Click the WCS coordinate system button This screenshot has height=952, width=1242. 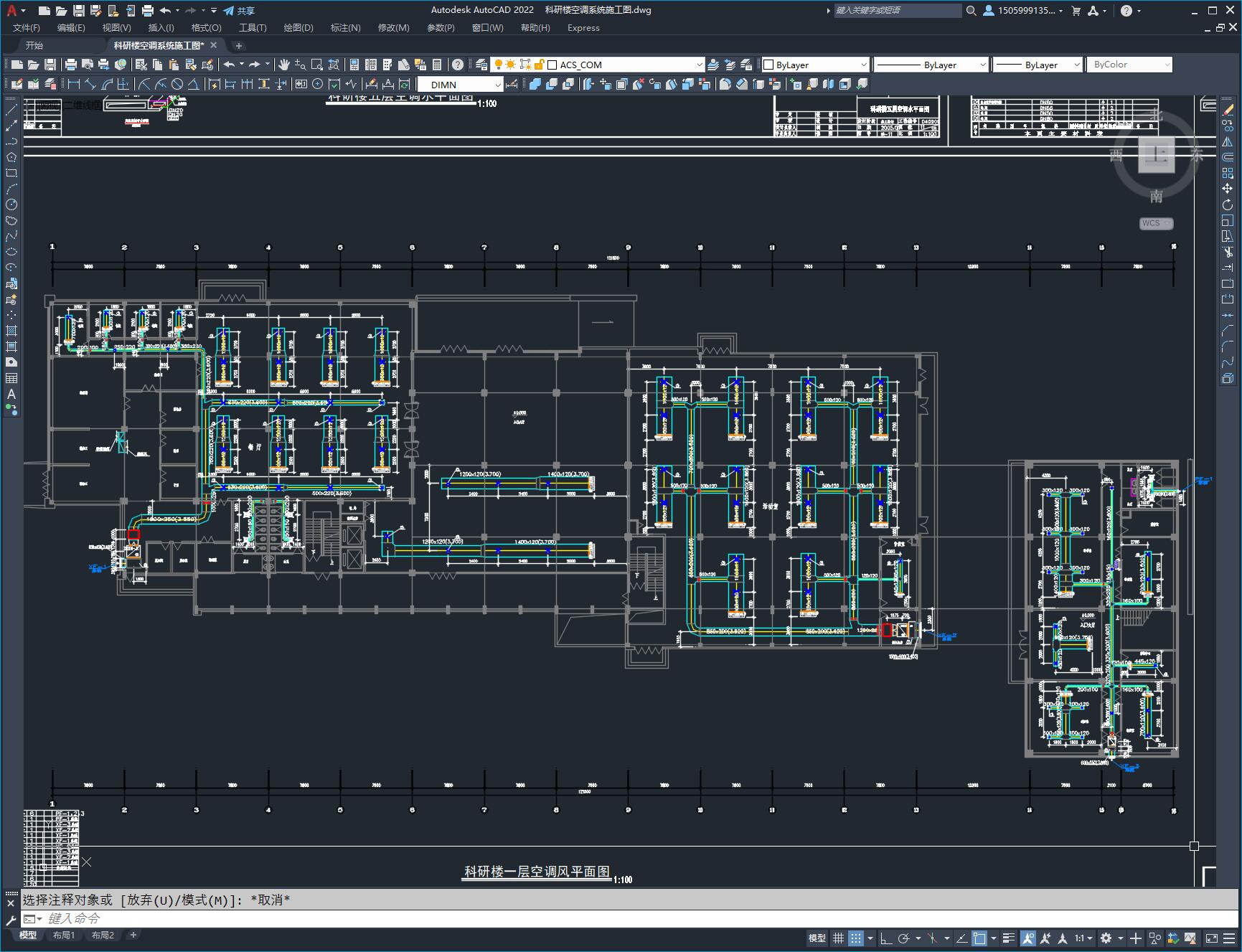[1156, 223]
